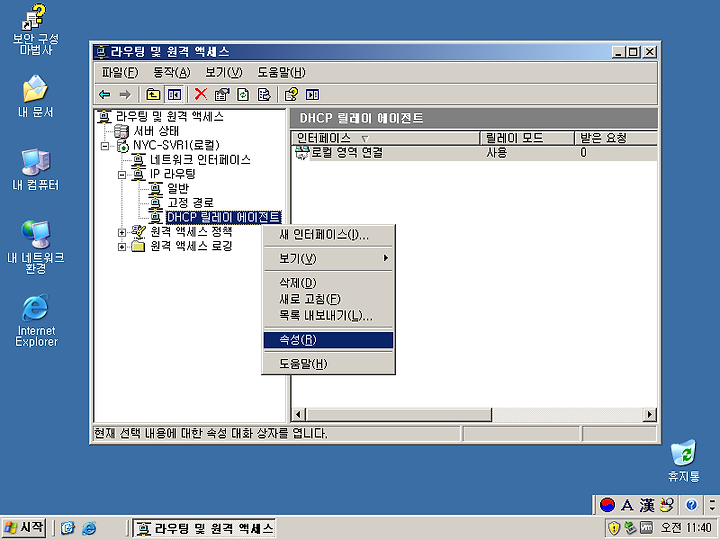Collapse the NYC-SVR1(로컬) tree node
Screen dimensions: 720x540
pyautogui.click(x=105, y=146)
